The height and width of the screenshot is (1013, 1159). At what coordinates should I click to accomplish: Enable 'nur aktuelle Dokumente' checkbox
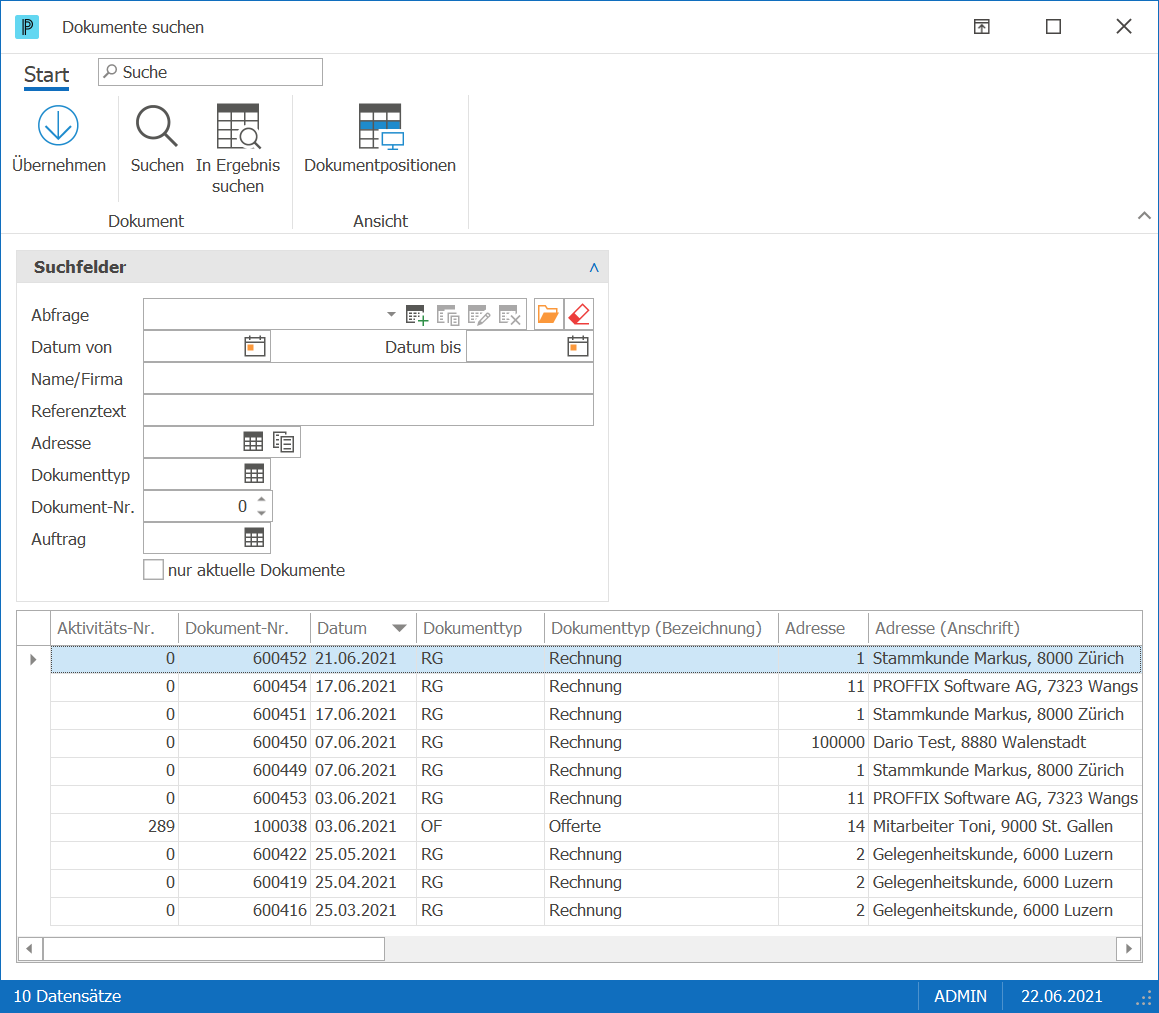pyautogui.click(x=153, y=570)
